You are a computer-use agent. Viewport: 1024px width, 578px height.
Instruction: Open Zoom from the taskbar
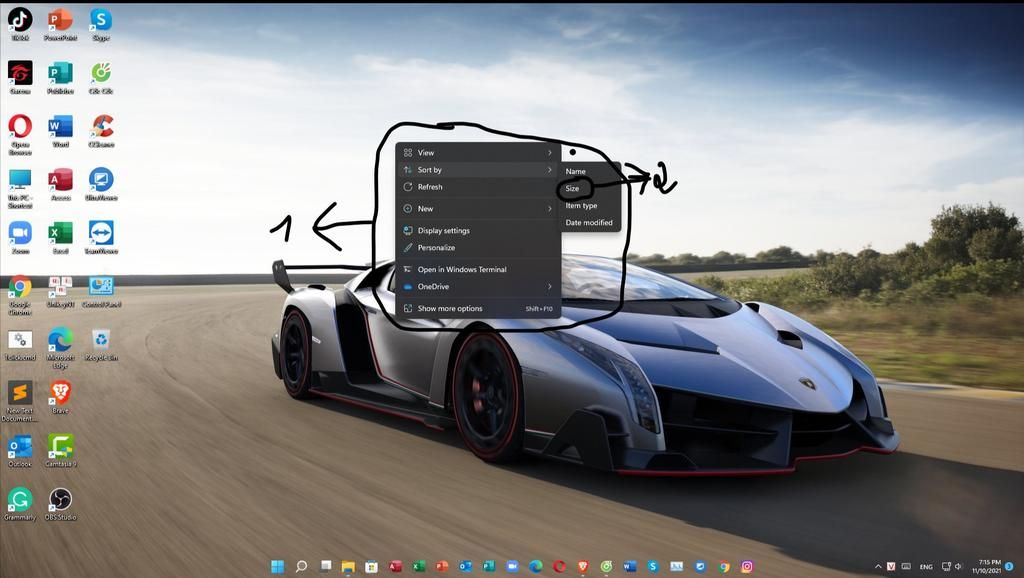click(x=512, y=566)
